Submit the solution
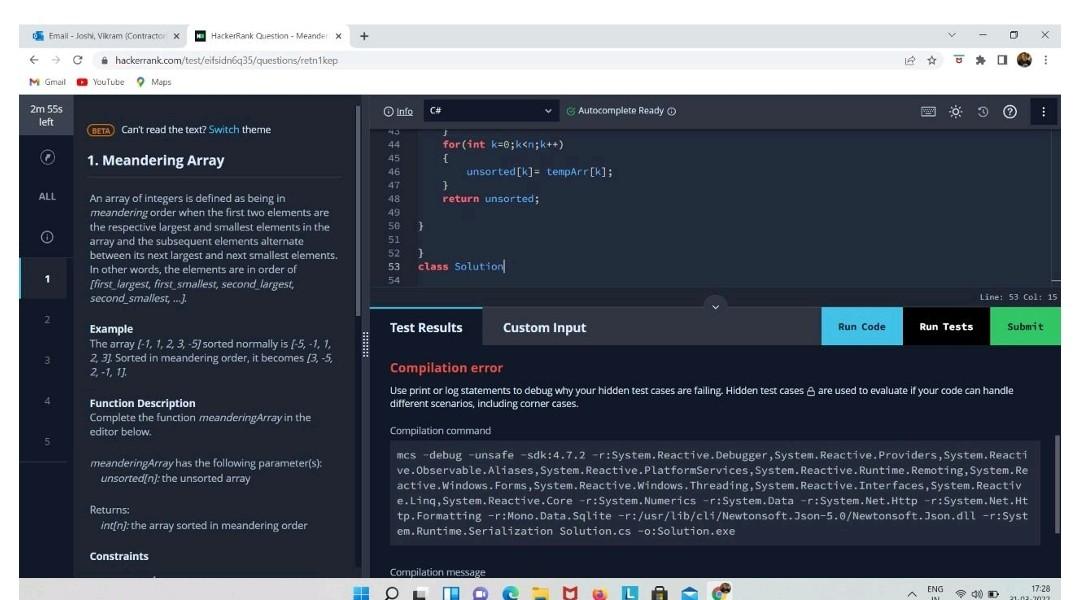The height and width of the screenshot is (600, 1080). tap(1025, 327)
